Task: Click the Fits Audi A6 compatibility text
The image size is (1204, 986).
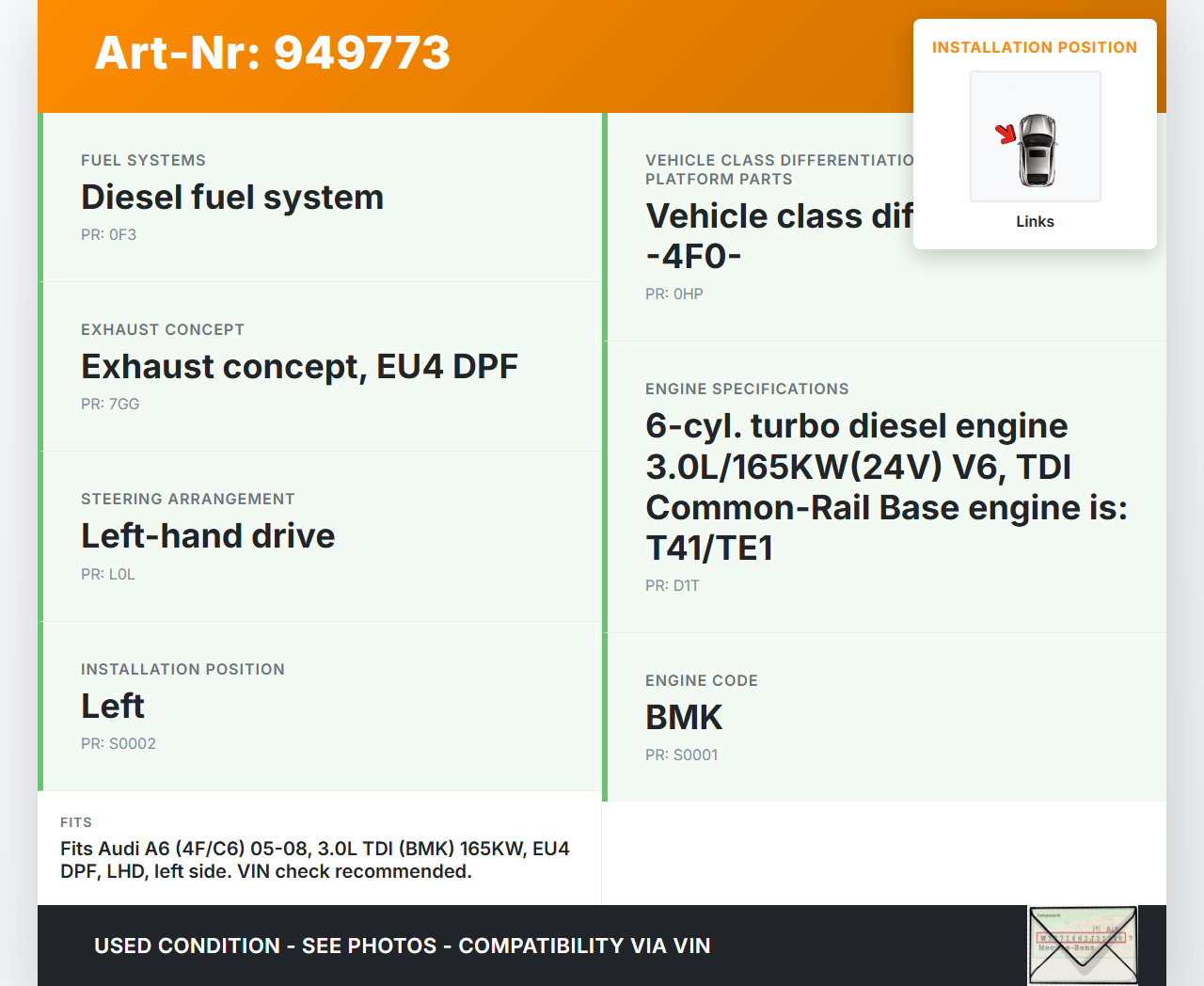Action: pos(314,860)
